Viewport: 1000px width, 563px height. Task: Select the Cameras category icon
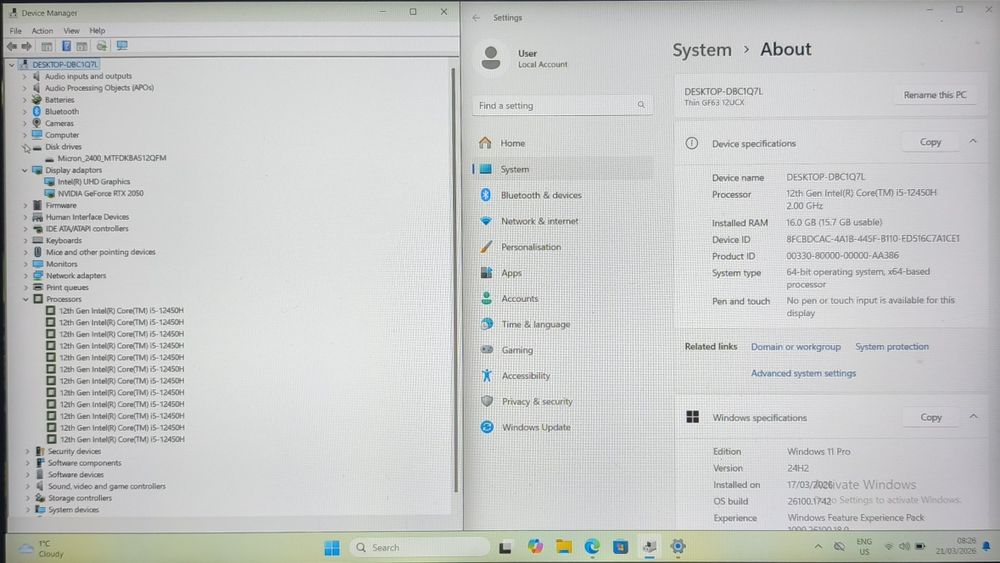(37, 123)
